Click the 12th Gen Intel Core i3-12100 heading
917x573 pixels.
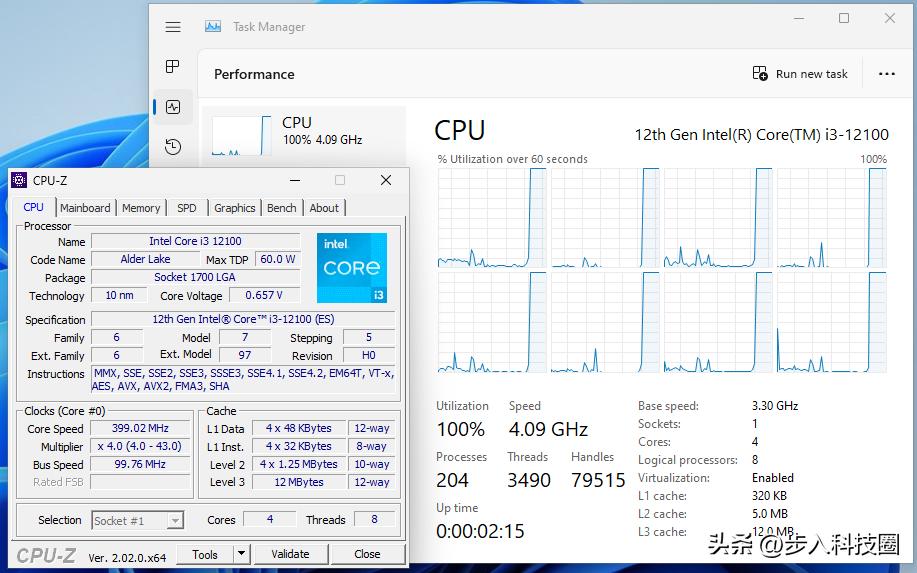[x=761, y=135]
